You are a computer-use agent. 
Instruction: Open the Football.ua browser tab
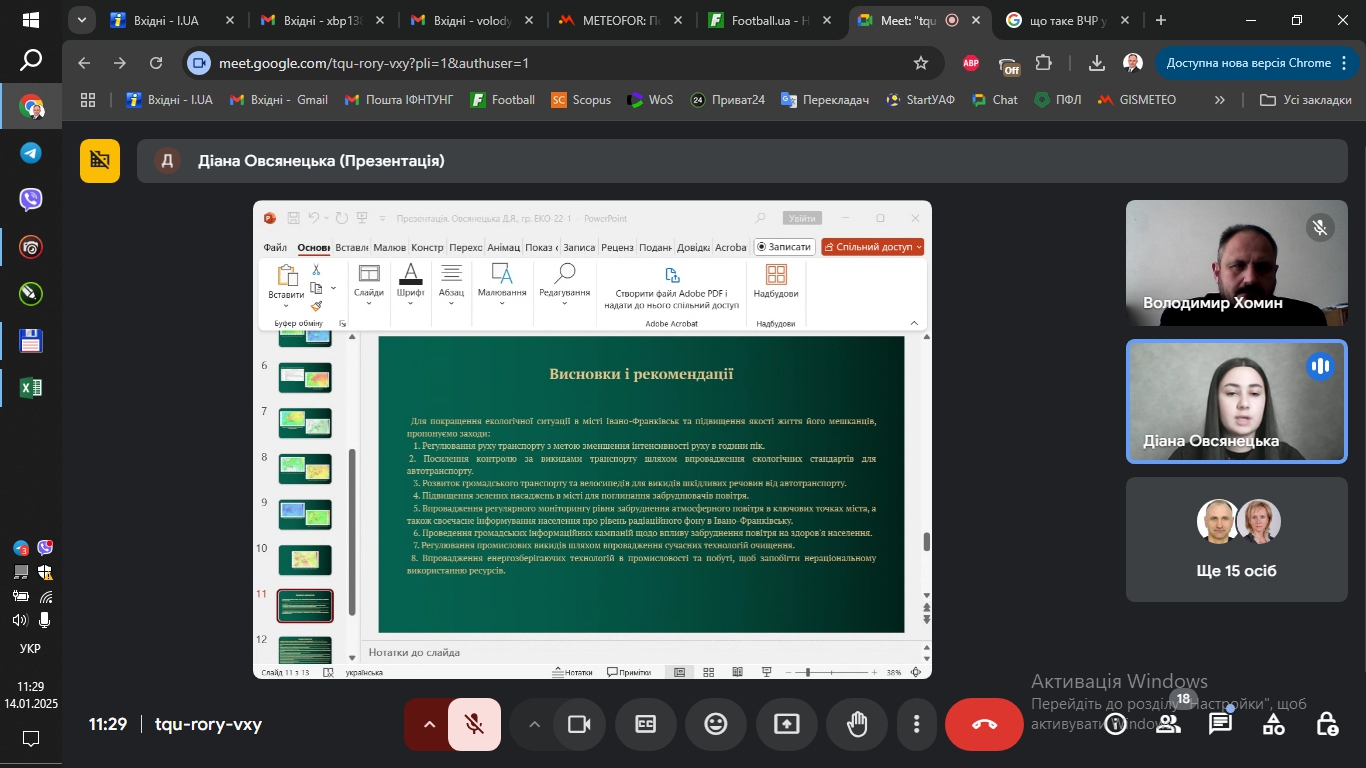click(x=762, y=19)
